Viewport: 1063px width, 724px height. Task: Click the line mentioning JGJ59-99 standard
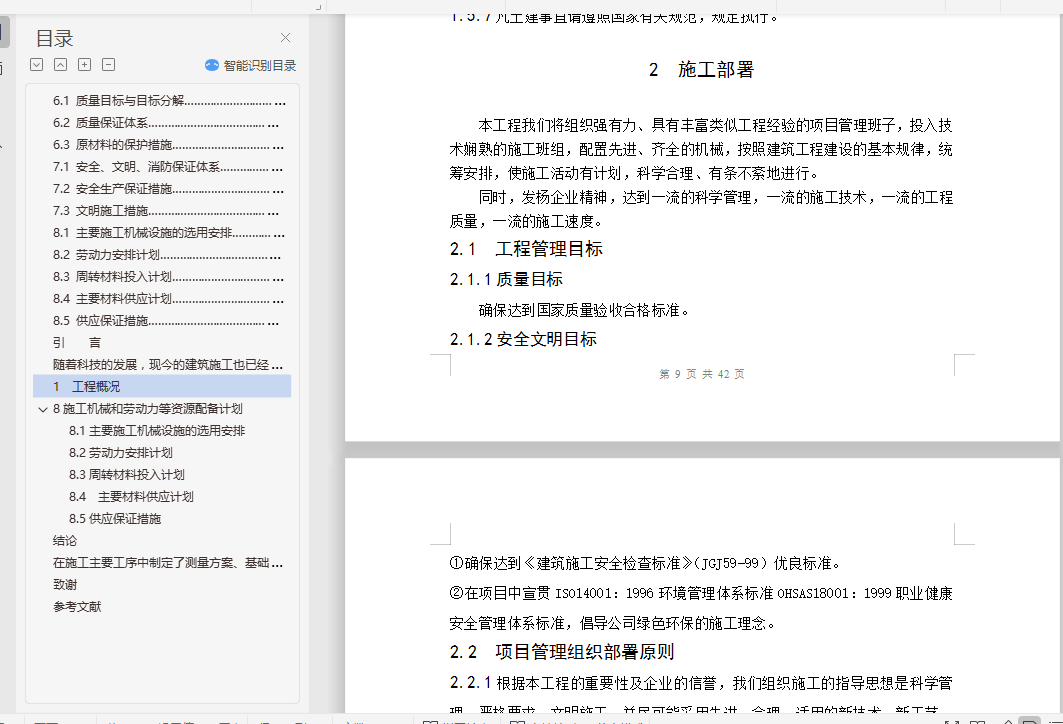646,563
